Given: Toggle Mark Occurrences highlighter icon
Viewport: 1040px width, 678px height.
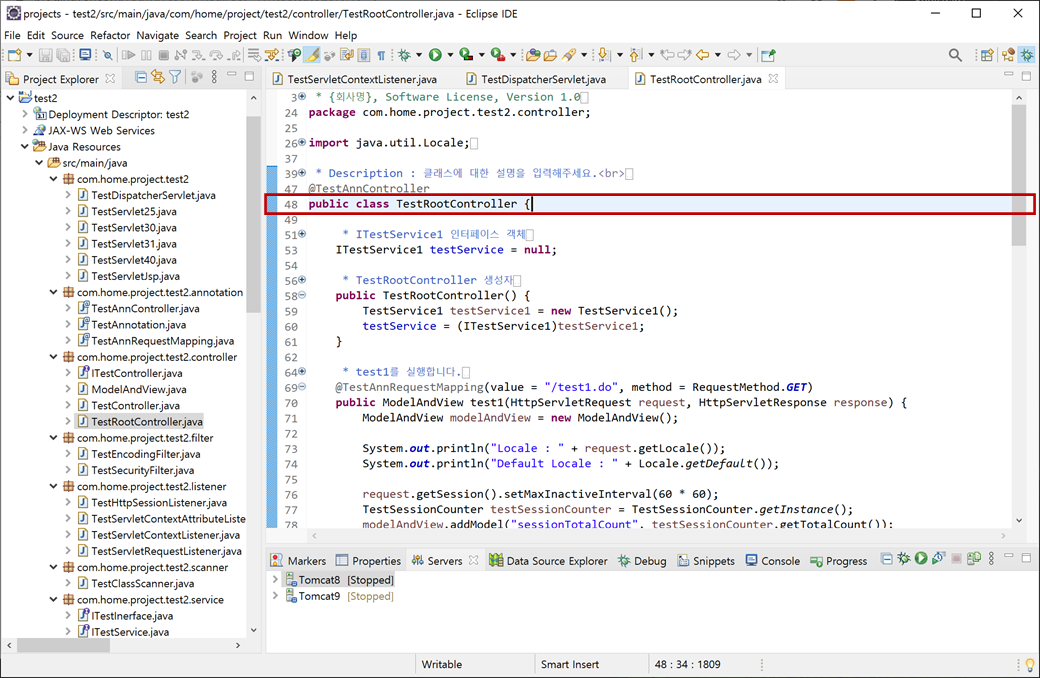Looking at the screenshot, I should [312, 56].
